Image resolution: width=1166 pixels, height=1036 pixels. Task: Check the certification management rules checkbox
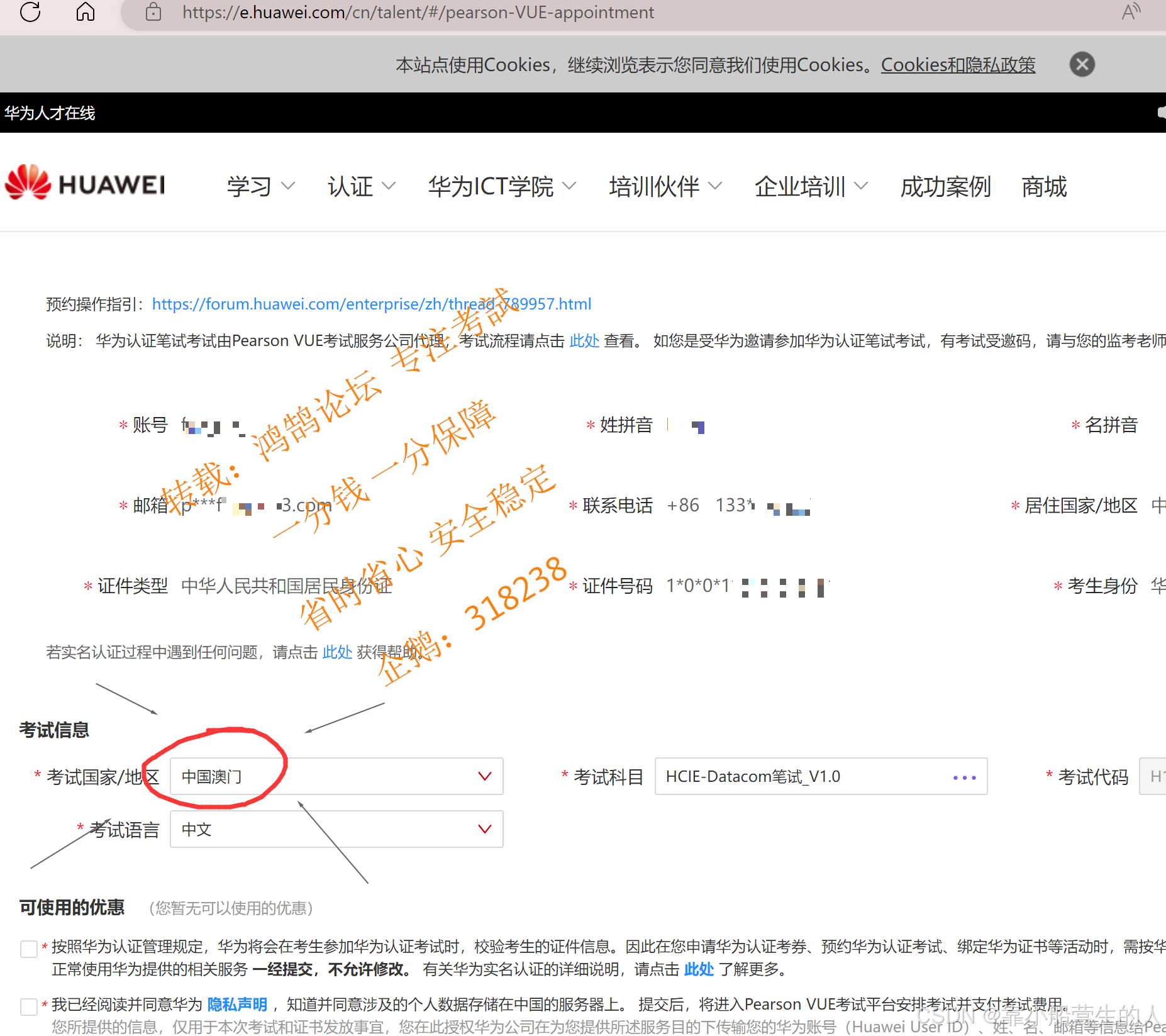[x=29, y=949]
